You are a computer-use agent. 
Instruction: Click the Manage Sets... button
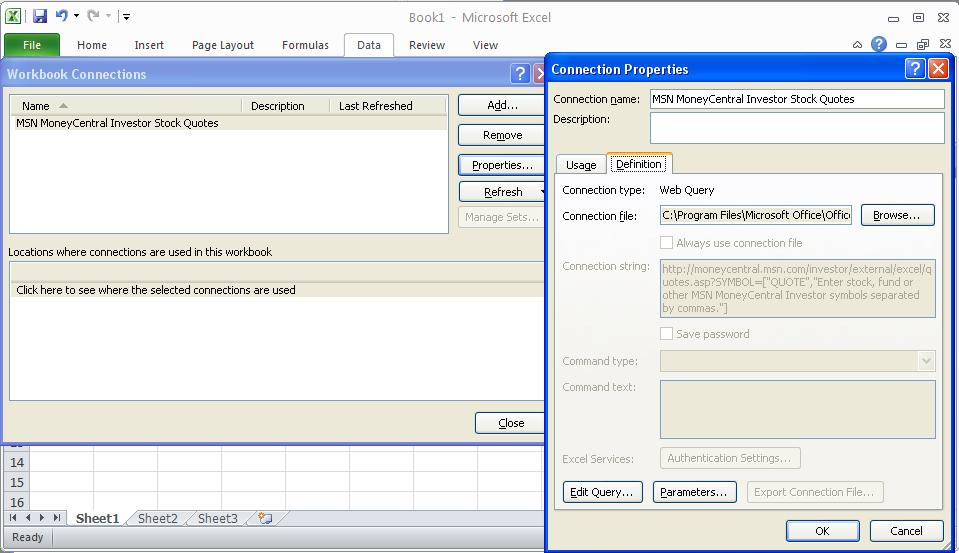point(502,217)
